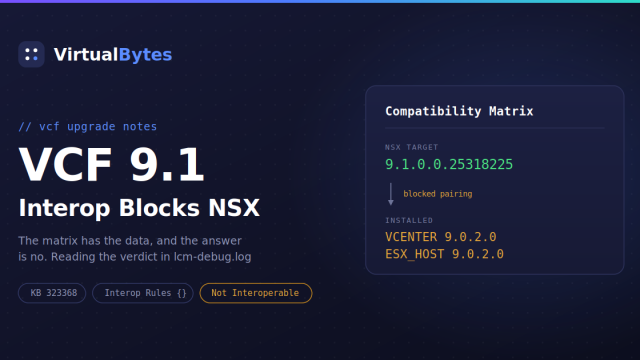Select the Interop Rules {} tag
This screenshot has width=640, height=360.
[143, 293]
